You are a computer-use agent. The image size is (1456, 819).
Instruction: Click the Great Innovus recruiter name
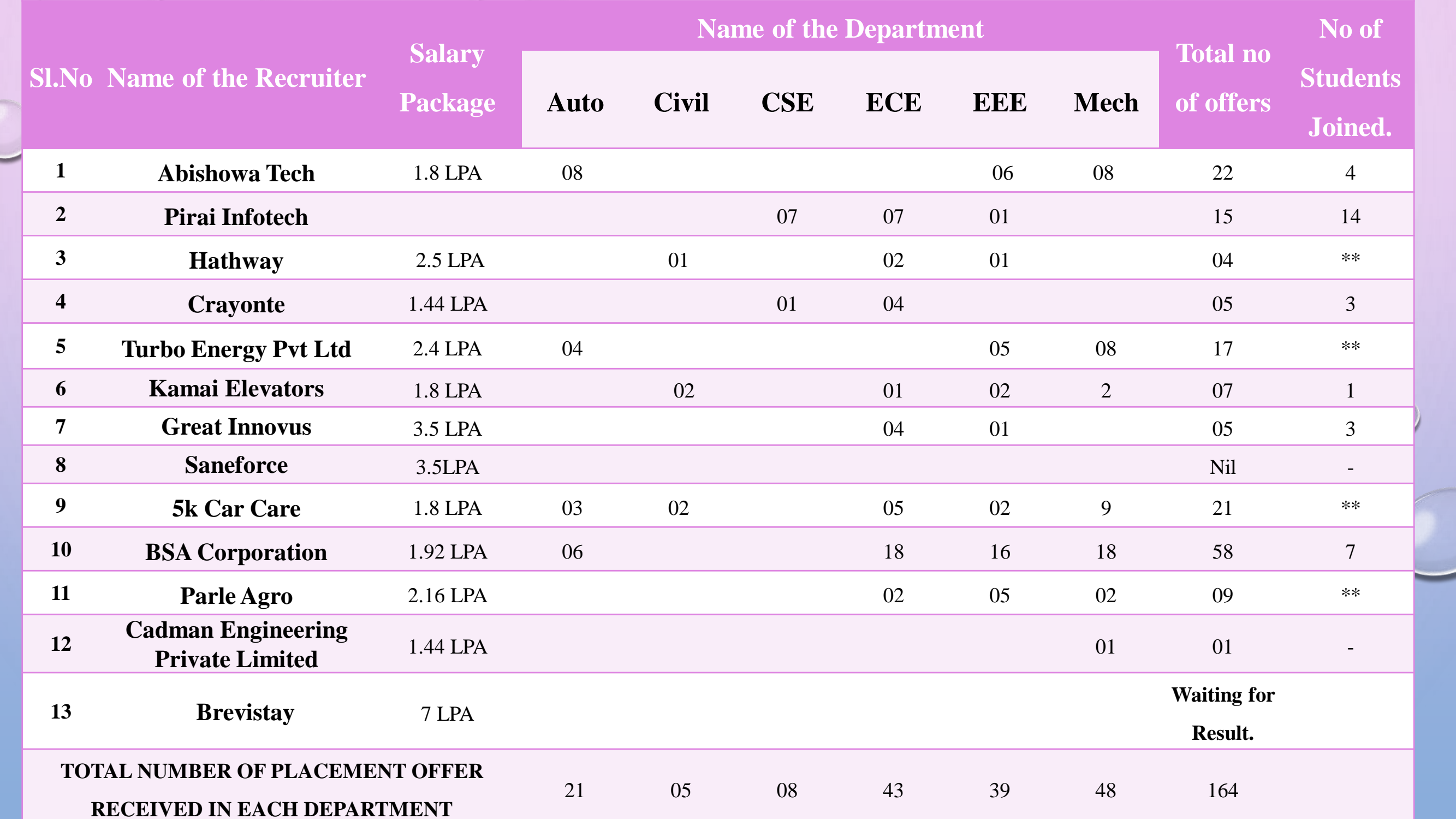(236, 427)
